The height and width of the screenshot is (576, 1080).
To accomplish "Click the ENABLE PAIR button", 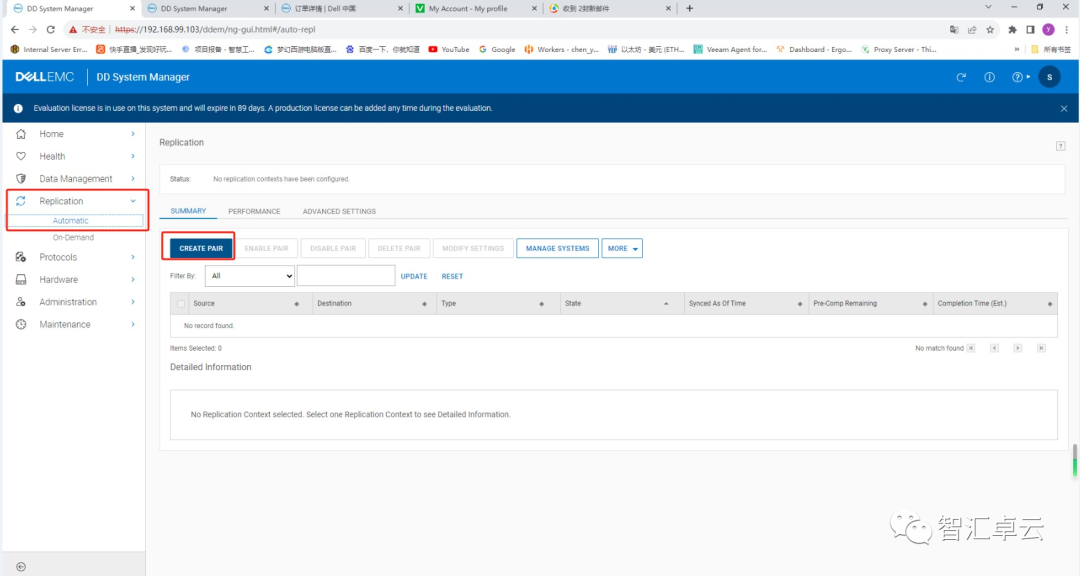I will point(267,248).
